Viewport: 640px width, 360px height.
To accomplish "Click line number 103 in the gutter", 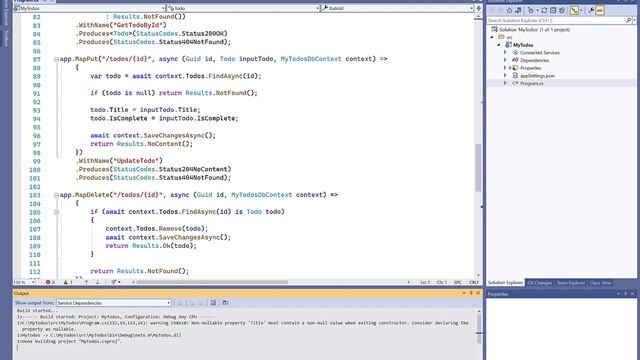I will 35,195.
